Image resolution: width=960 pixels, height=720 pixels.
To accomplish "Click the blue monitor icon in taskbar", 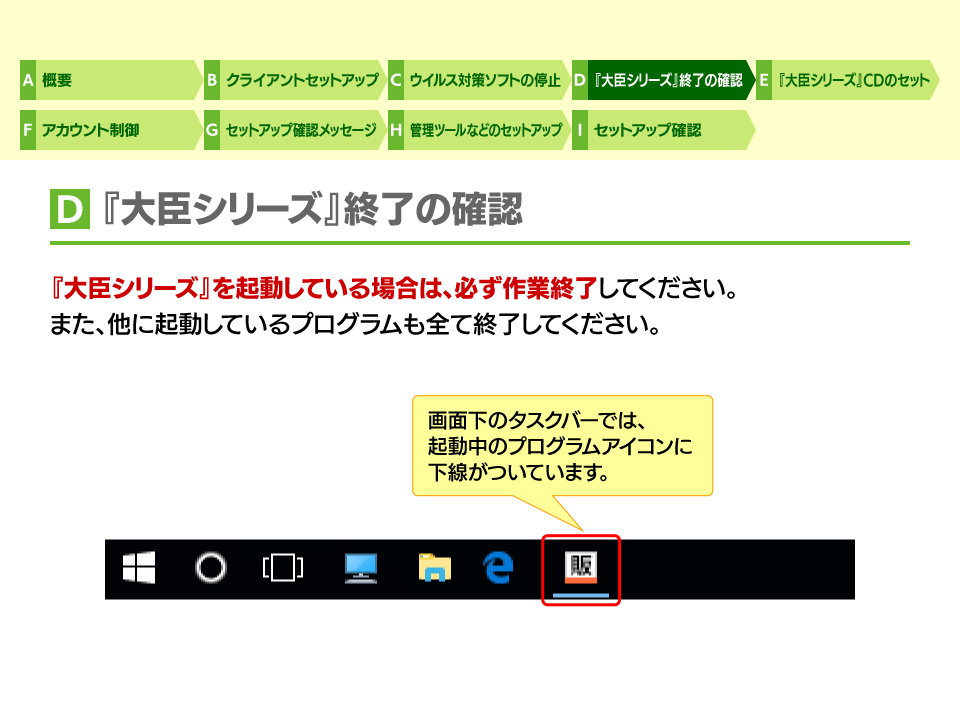I will [x=361, y=568].
